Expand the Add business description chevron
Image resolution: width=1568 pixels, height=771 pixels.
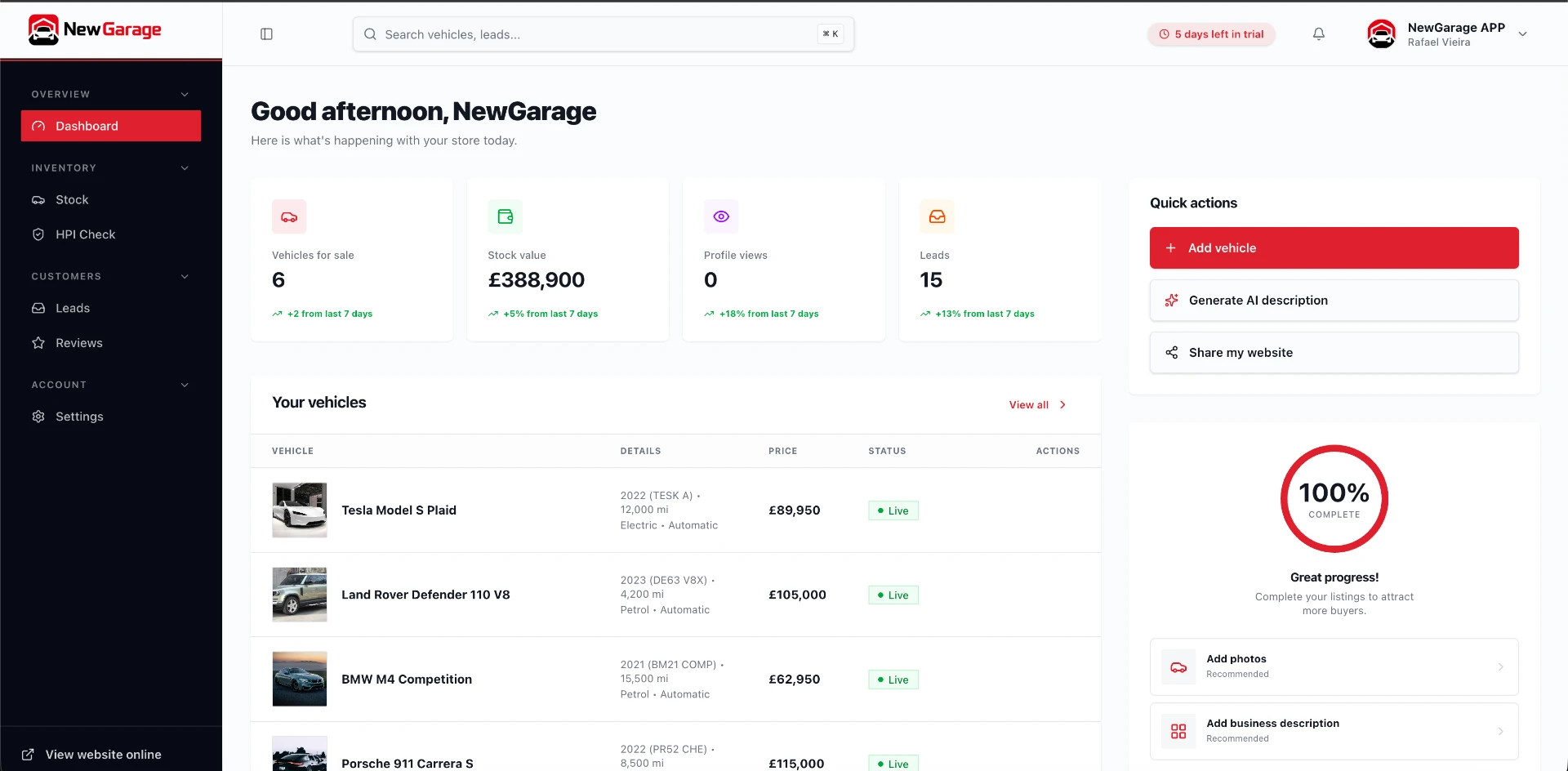1500,732
